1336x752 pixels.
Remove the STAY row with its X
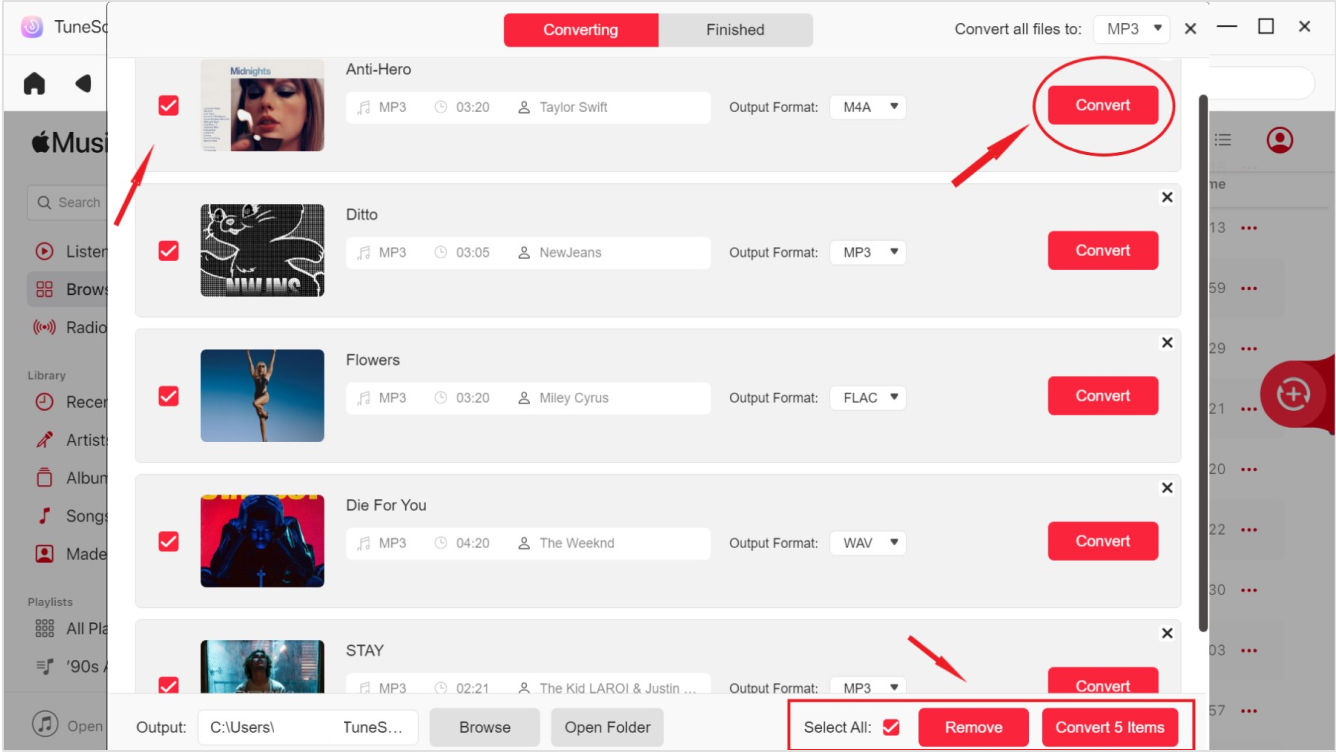point(1167,634)
